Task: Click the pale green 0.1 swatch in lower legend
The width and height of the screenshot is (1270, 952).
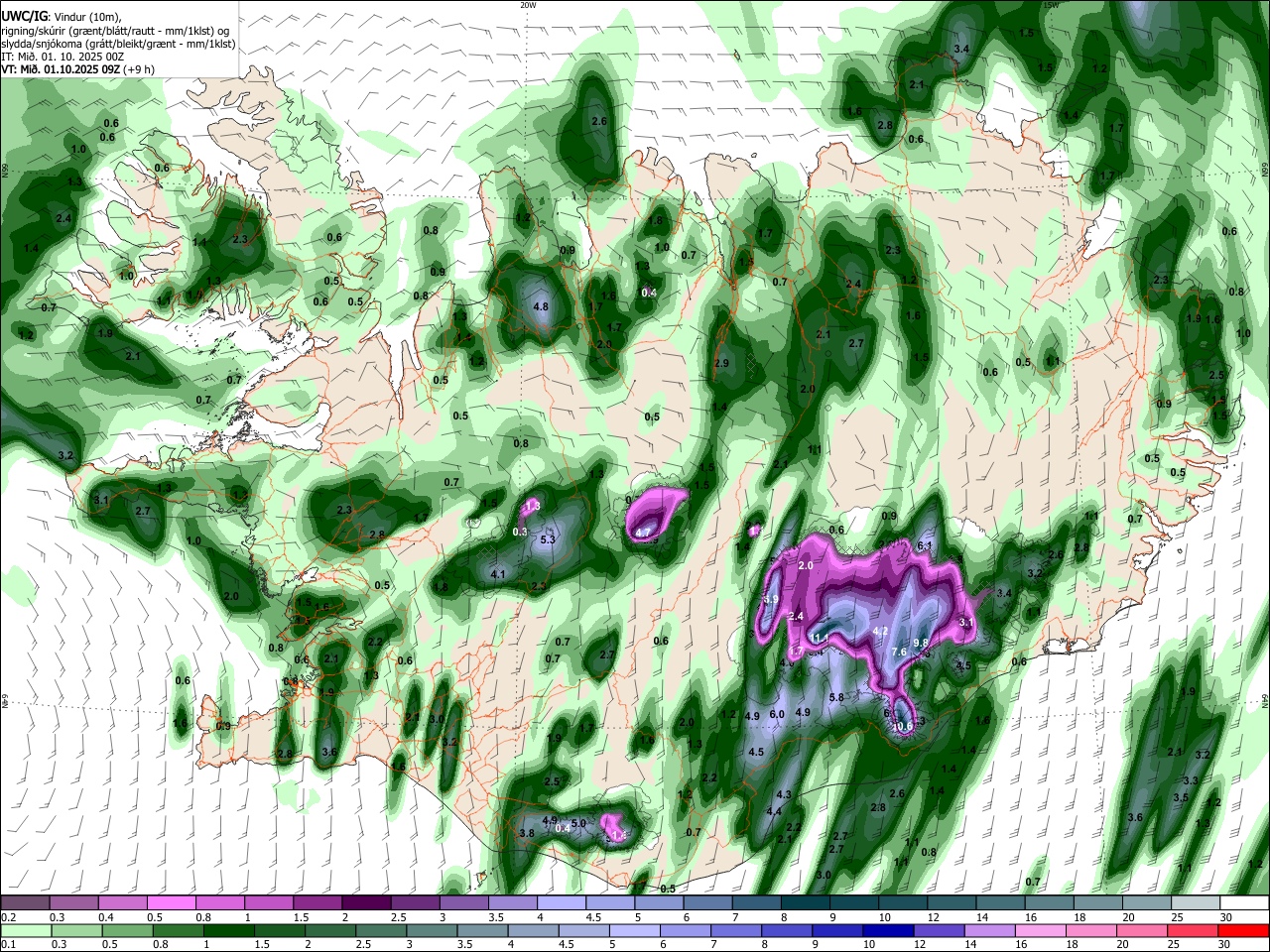Action: point(25,930)
